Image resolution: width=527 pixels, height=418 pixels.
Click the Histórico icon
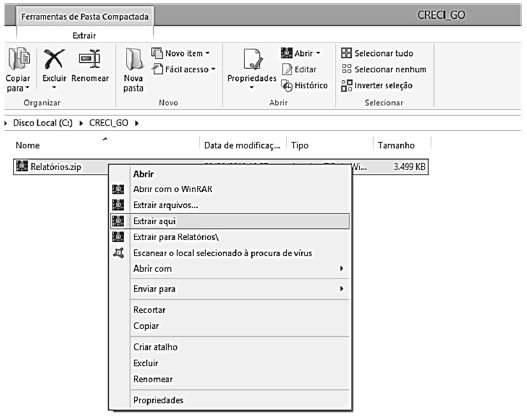287,86
